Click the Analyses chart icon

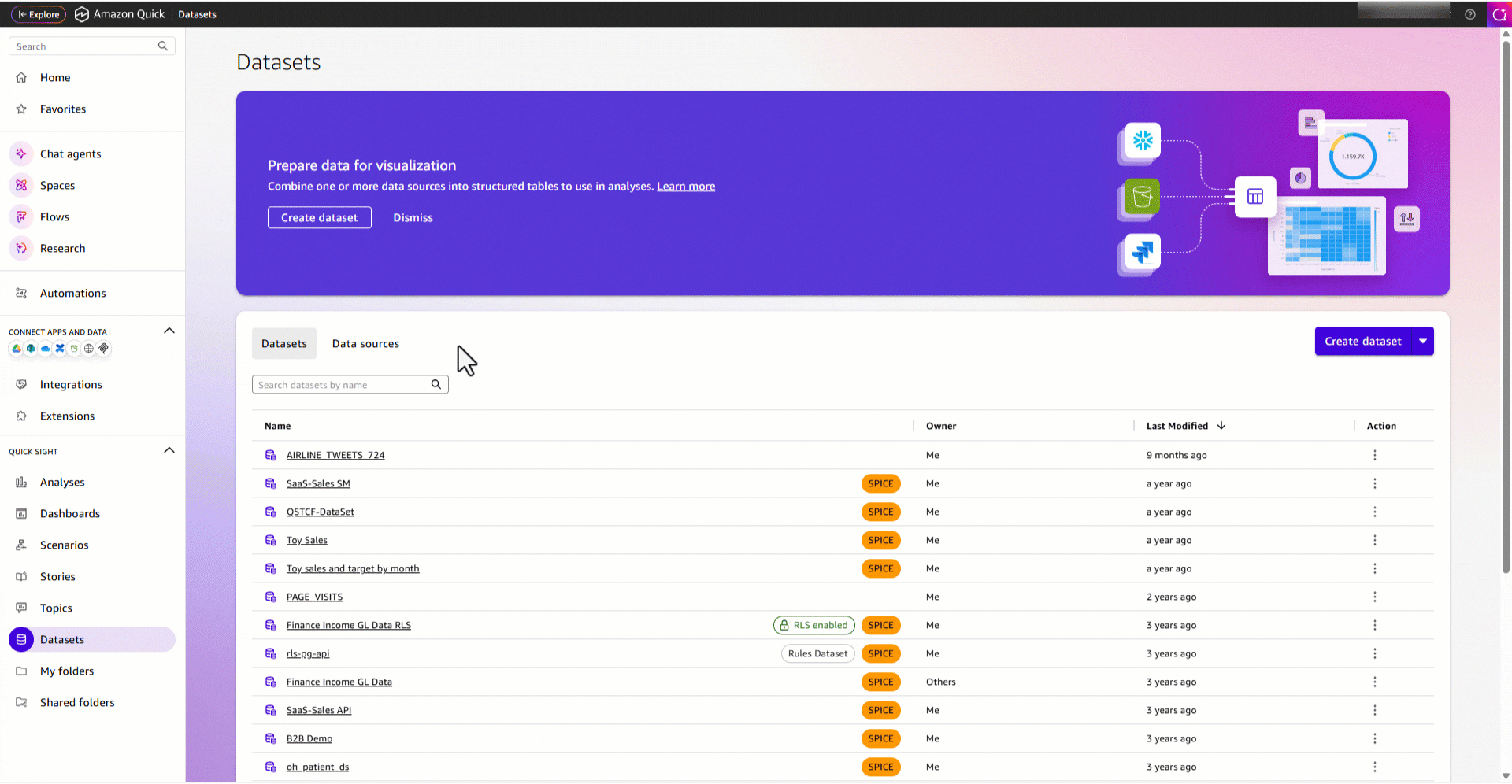(21, 483)
